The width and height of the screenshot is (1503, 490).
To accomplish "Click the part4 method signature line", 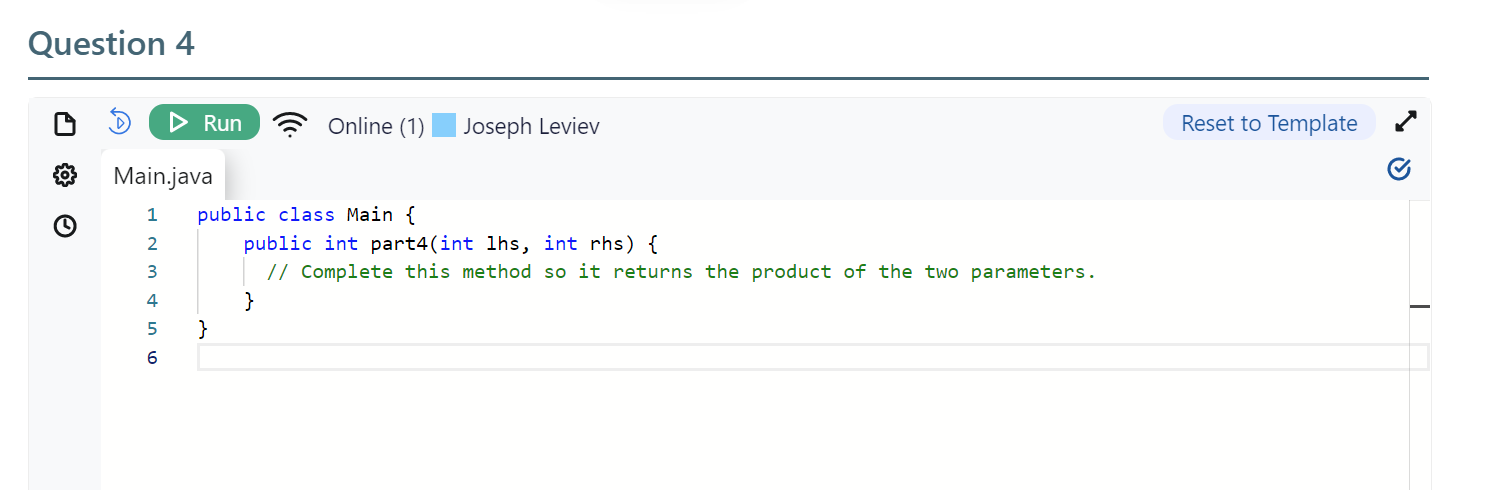I will (x=450, y=243).
